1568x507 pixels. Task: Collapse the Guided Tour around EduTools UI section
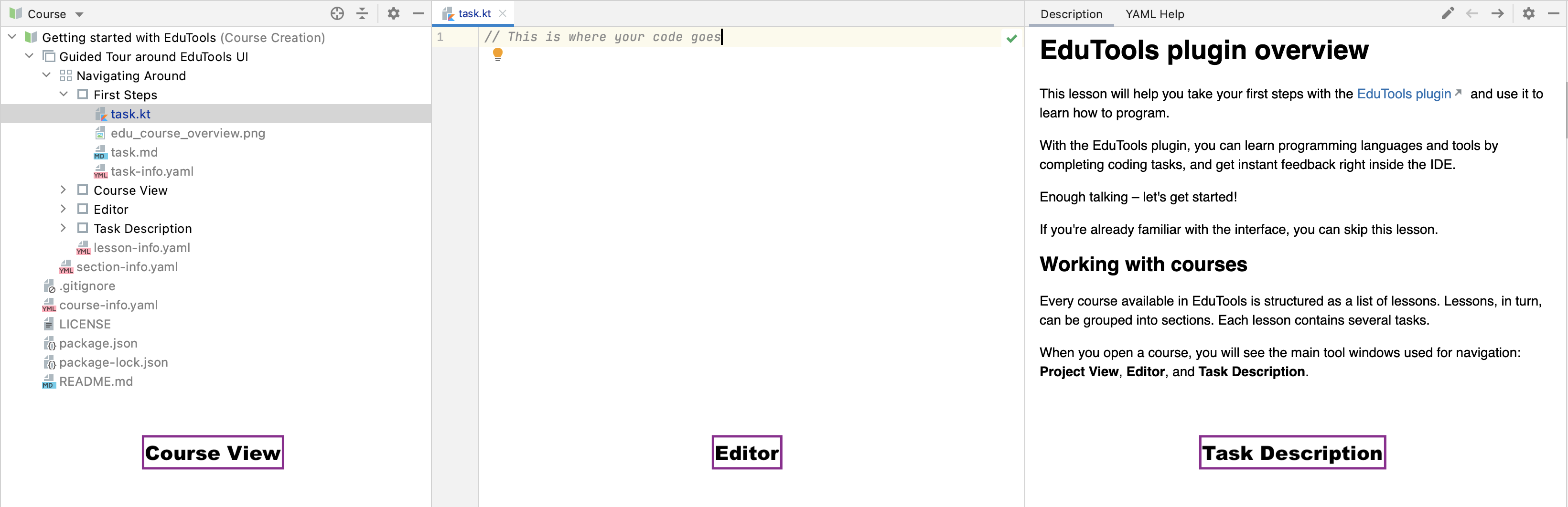pyautogui.click(x=29, y=56)
